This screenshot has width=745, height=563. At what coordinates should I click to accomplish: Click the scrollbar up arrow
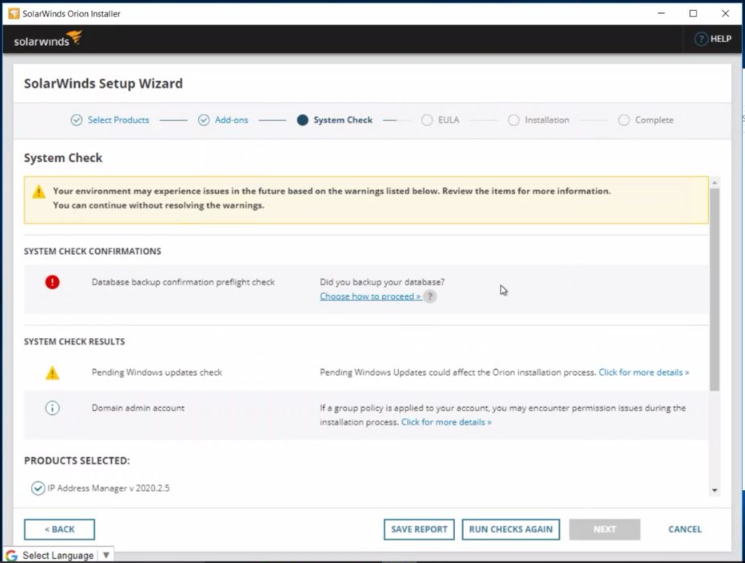coord(715,182)
